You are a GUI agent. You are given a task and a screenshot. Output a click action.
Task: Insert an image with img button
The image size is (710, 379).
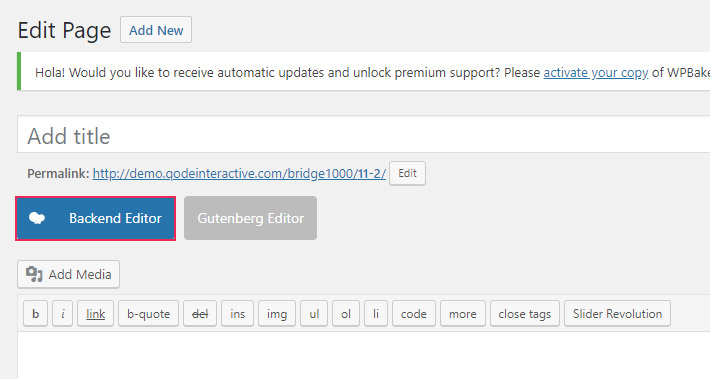click(277, 314)
